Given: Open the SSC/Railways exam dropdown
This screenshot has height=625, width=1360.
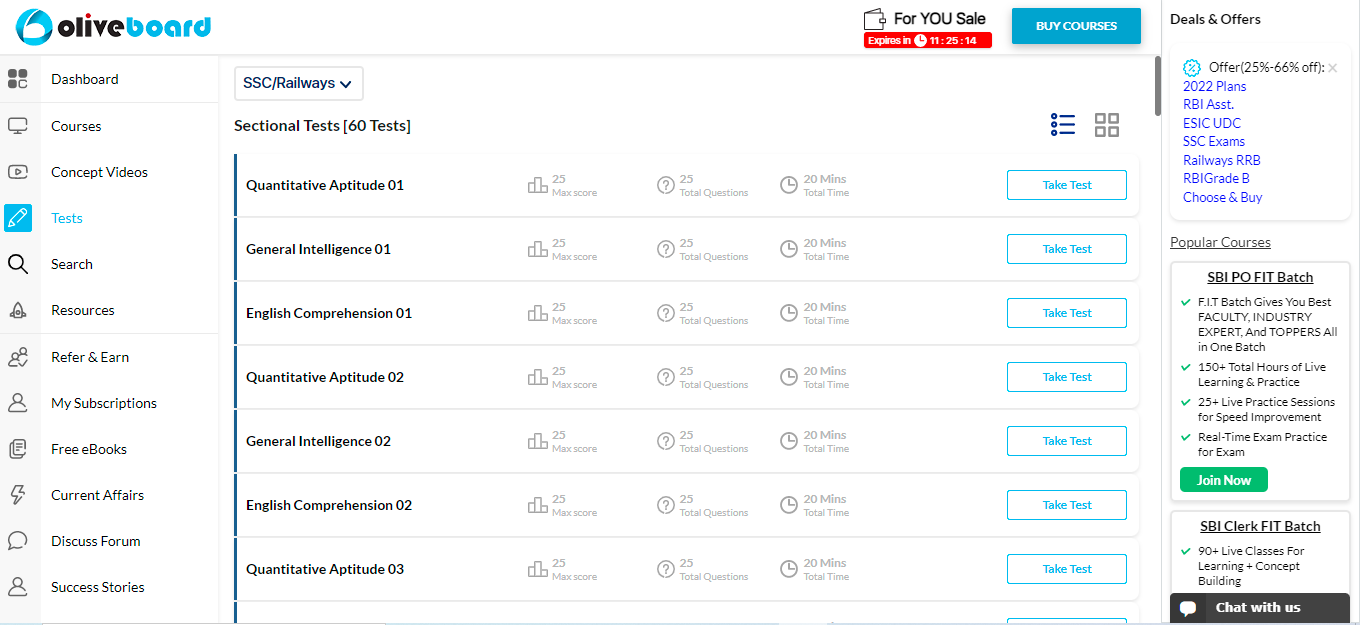Looking at the screenshot, I should (298, 84).
